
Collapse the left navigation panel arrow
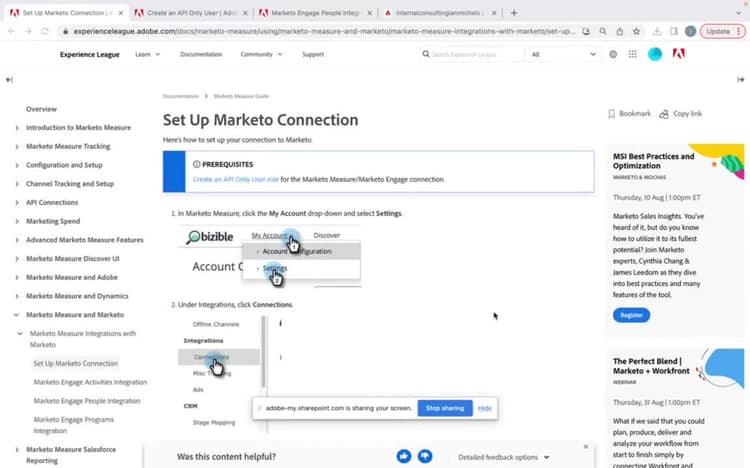click(9, 79)
